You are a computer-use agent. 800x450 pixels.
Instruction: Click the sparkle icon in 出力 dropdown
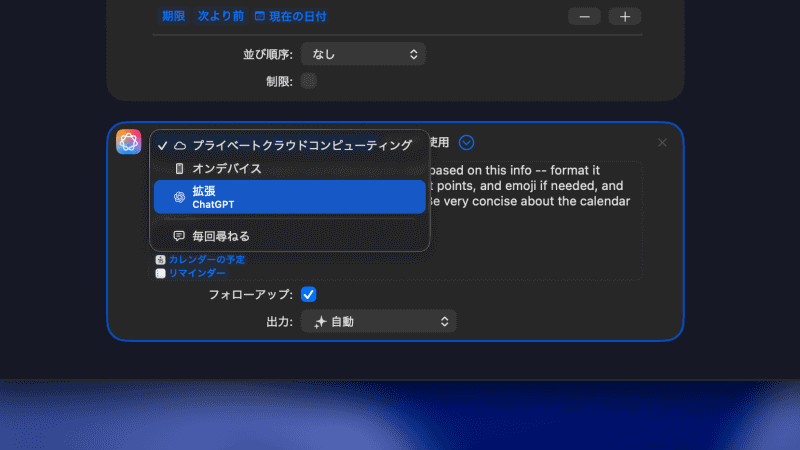pyautogui.click(x=320, y=322)
